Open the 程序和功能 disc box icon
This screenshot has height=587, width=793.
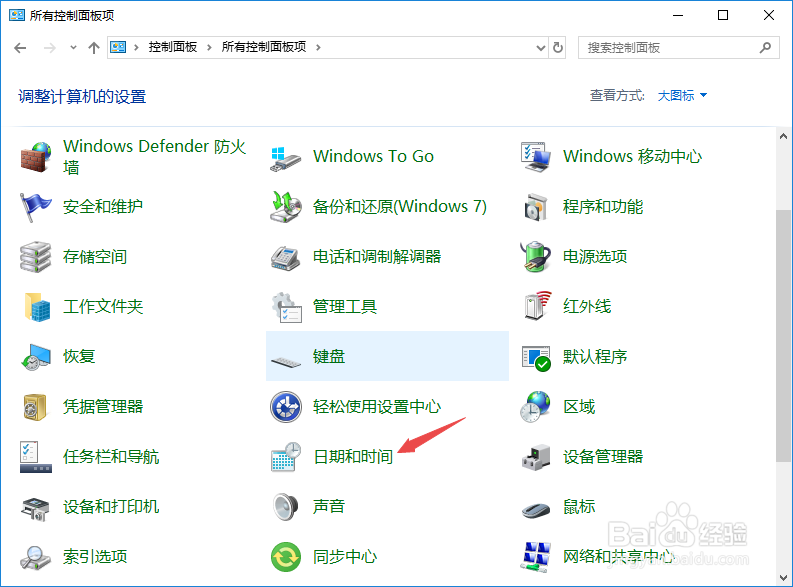tap(536, 207)
